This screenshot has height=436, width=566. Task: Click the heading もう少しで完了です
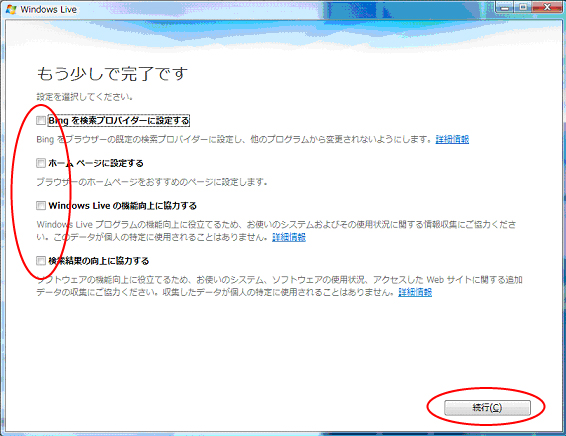[x=112, y=74]
